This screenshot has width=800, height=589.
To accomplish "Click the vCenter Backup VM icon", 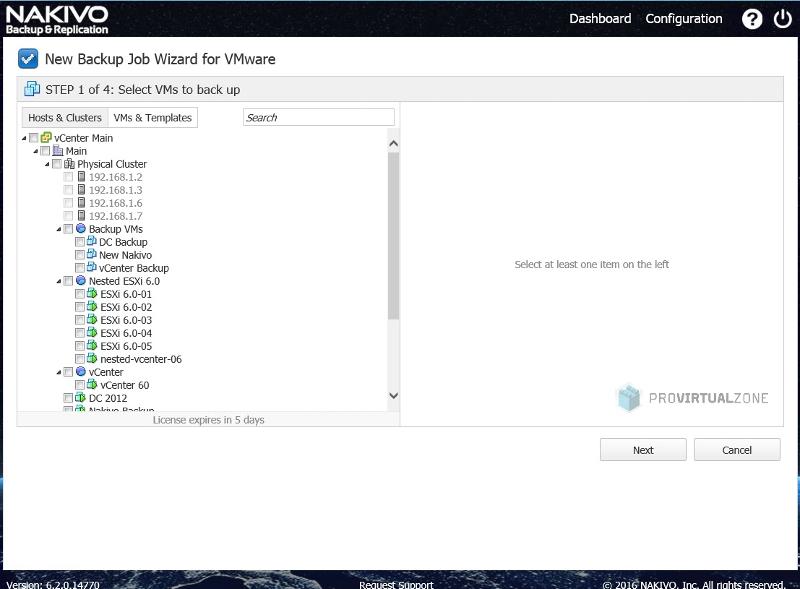I will tap(92, 267).
